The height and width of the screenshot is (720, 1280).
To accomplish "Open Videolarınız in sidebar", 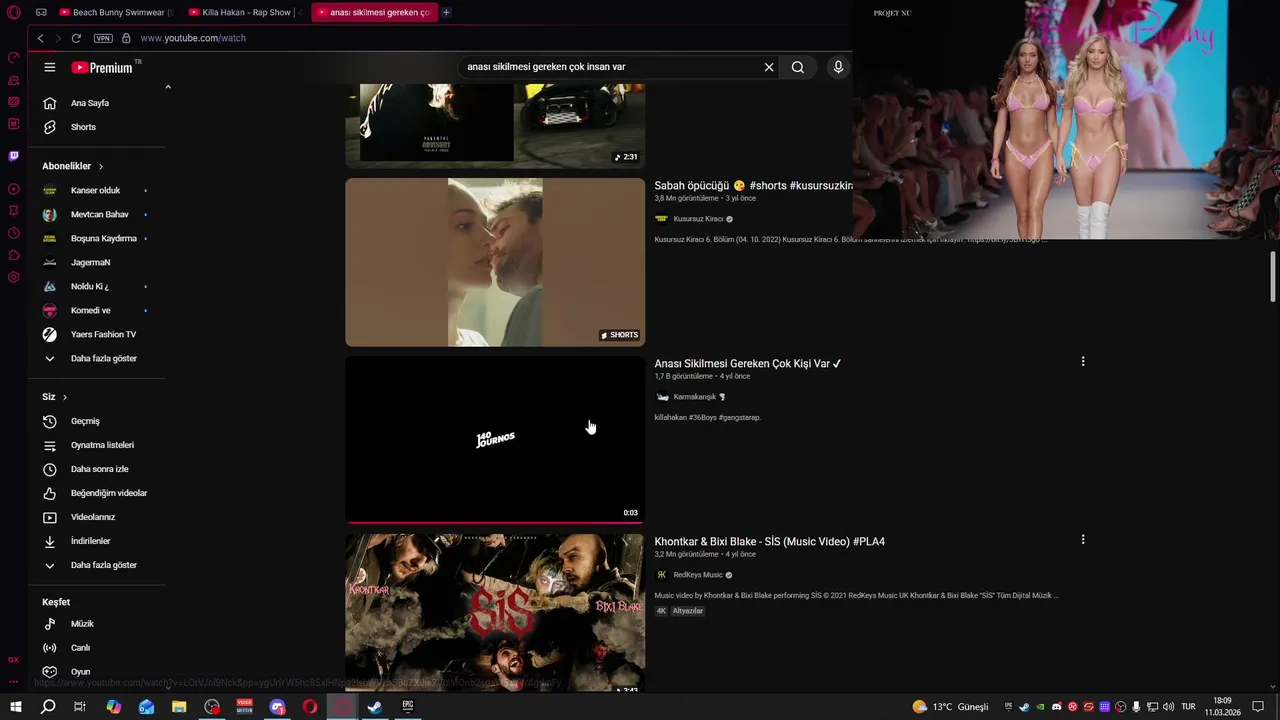I will [x=97, y=517].
